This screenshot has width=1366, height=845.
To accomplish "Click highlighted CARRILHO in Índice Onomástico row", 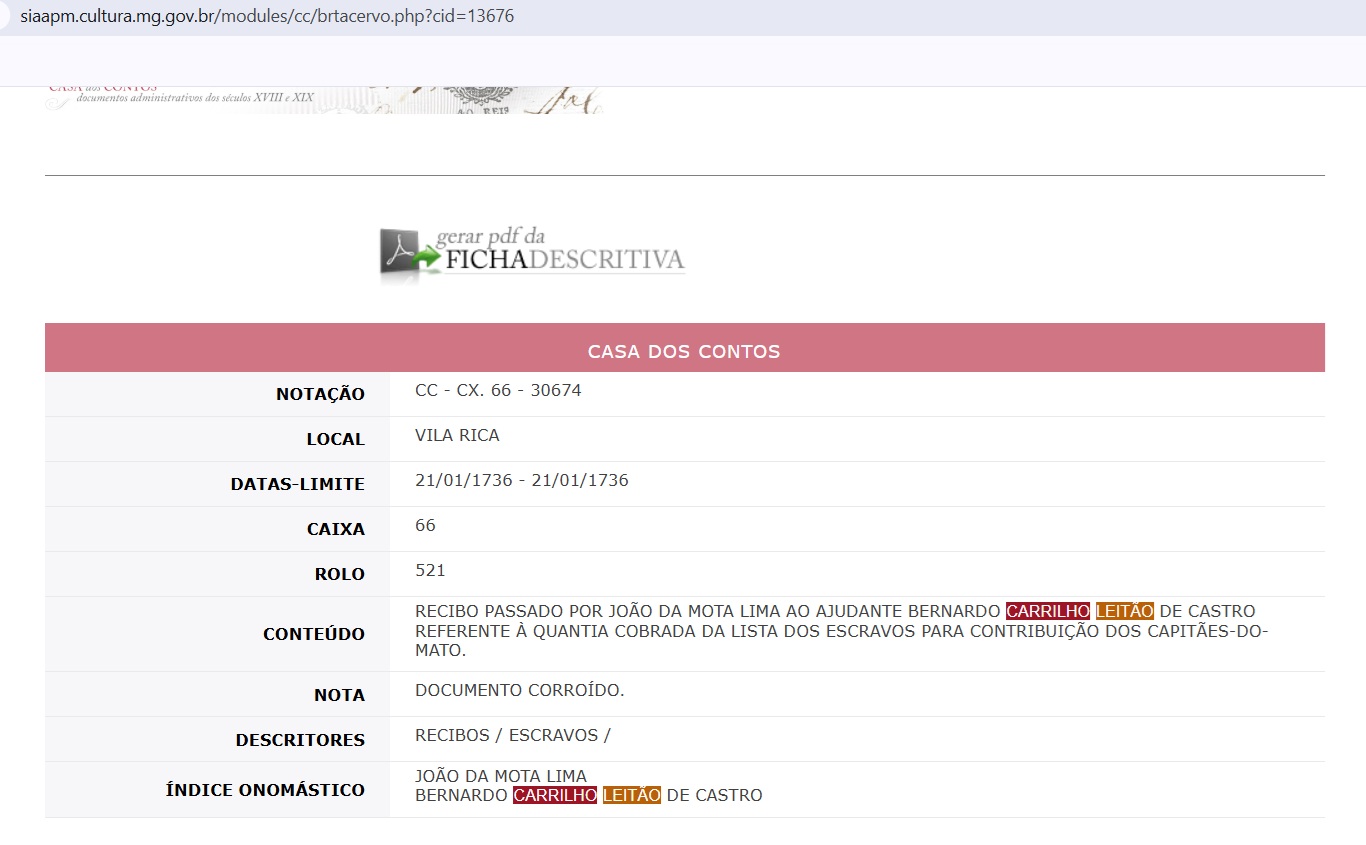I will coord(554,795).
